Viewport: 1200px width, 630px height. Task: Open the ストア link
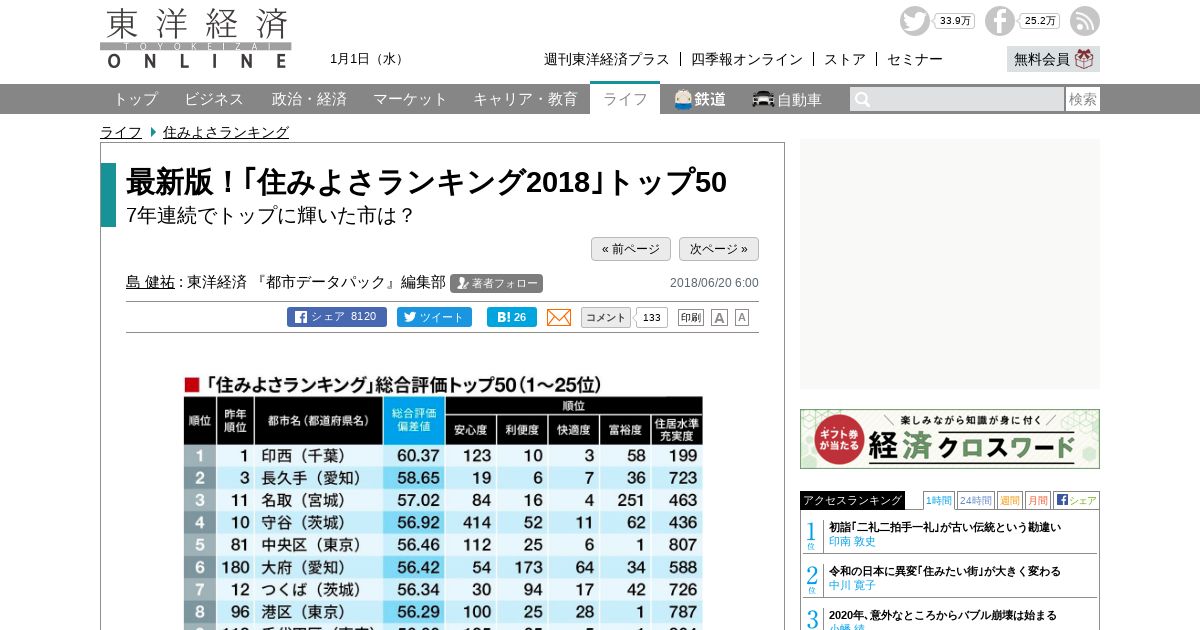point(845,59)
